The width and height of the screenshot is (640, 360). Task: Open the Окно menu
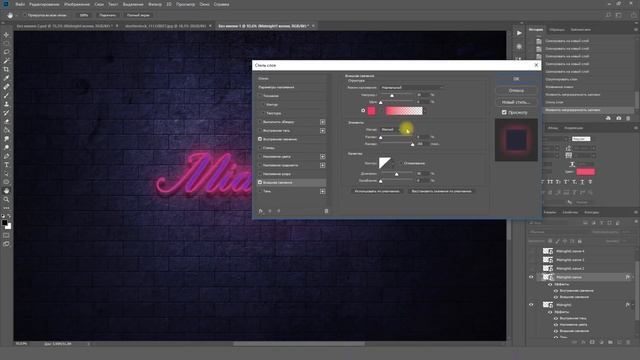click(x=204, y=4)
